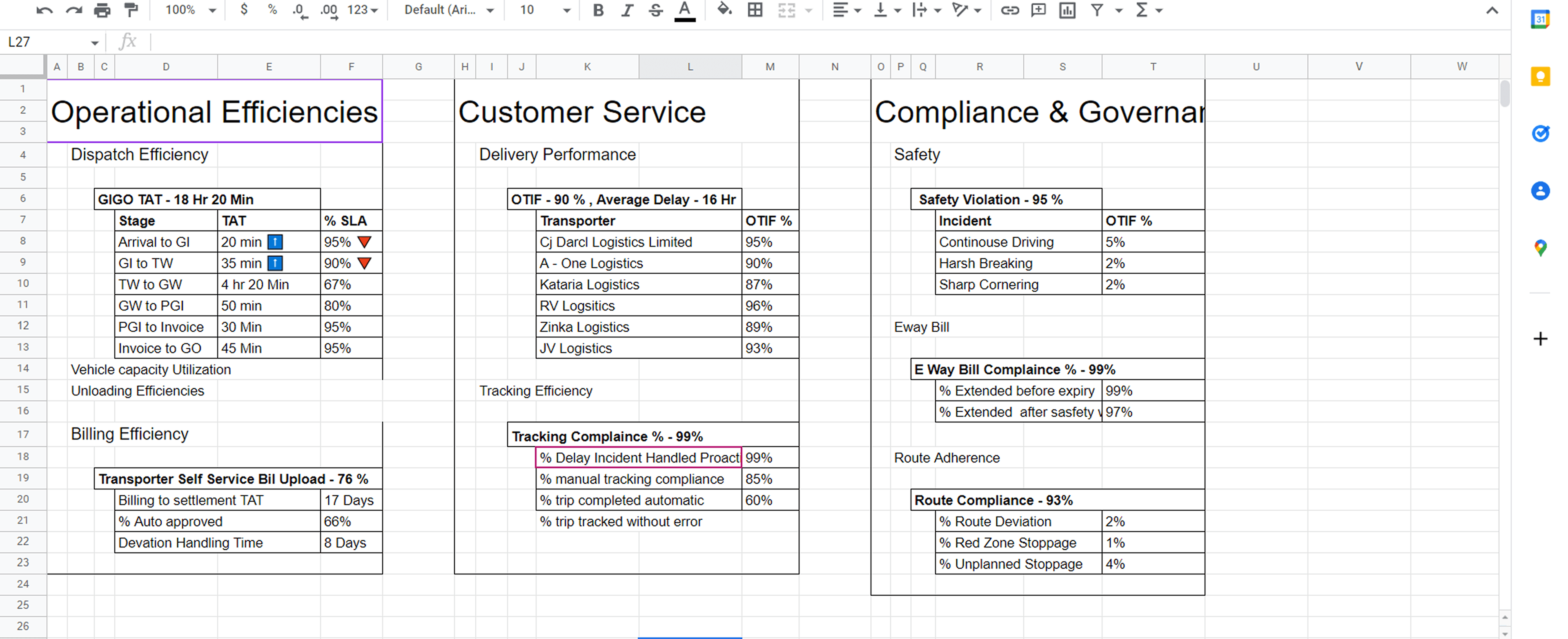Toggle bold formatting
The height and width of the screenshot is (639, 1568).
[598, 10]
